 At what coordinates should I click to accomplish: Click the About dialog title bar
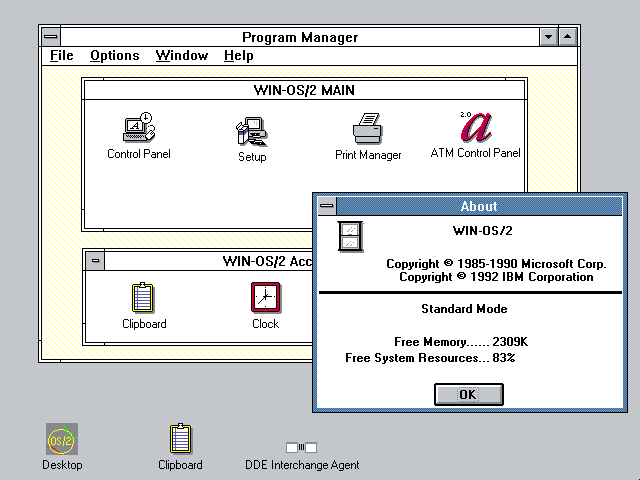pyautogui.click(x=479, y=206)
